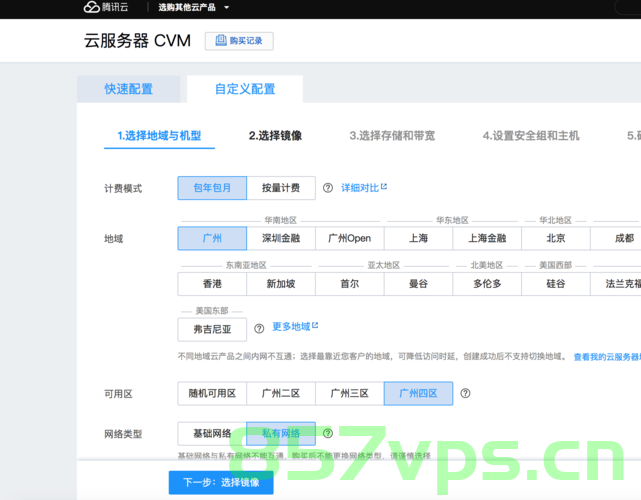Choose 上海 region

click(x=418, y=238)
